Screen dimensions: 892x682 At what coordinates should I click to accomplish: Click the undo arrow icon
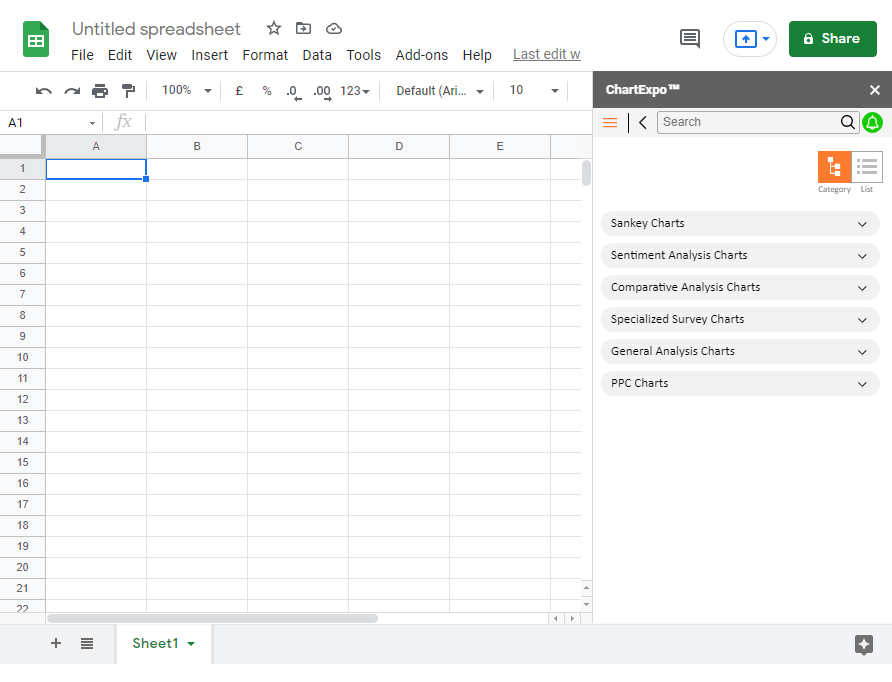[43, 91]
